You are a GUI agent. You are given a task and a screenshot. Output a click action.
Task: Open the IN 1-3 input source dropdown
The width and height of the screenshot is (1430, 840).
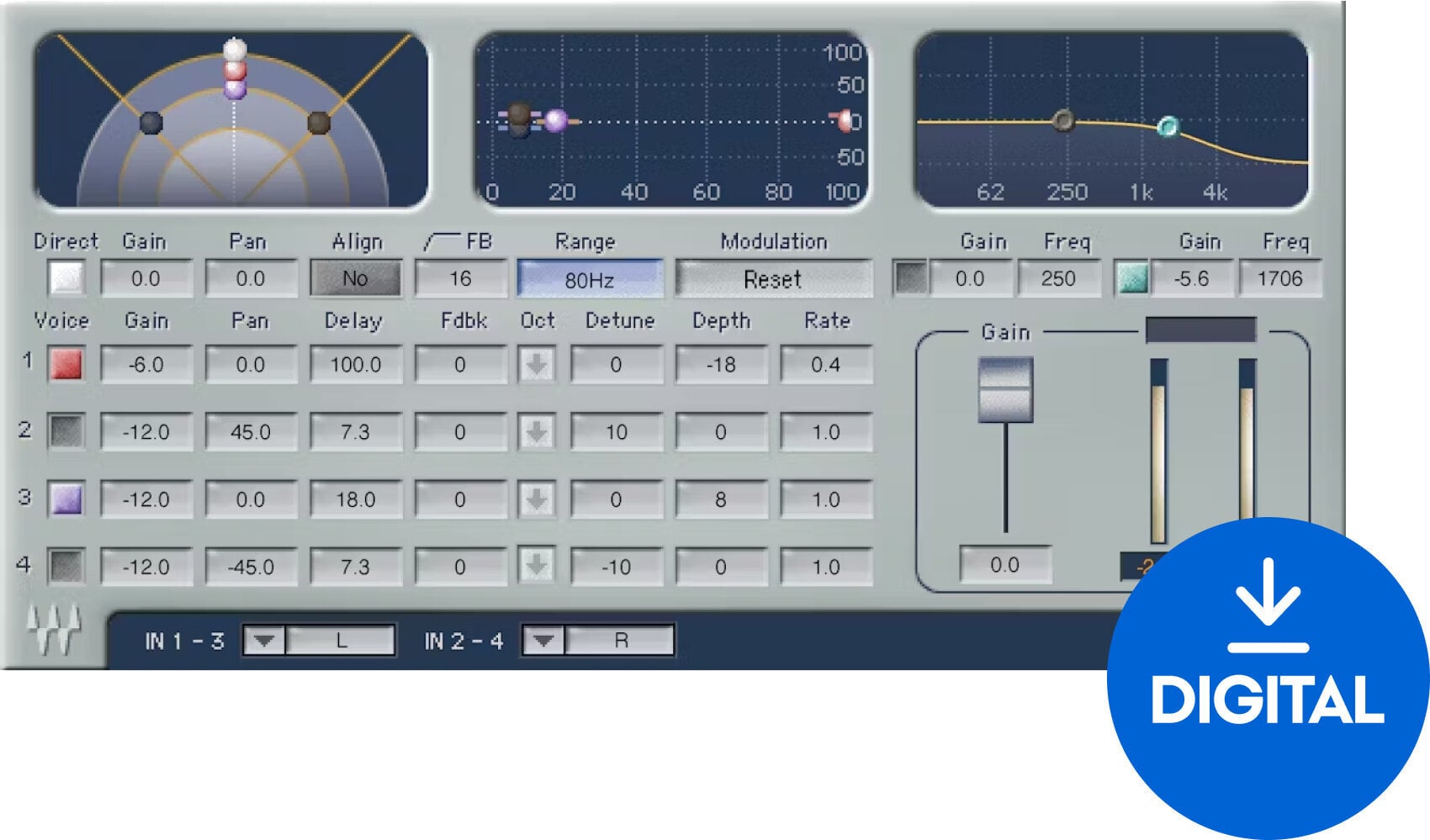coord(264,639)
